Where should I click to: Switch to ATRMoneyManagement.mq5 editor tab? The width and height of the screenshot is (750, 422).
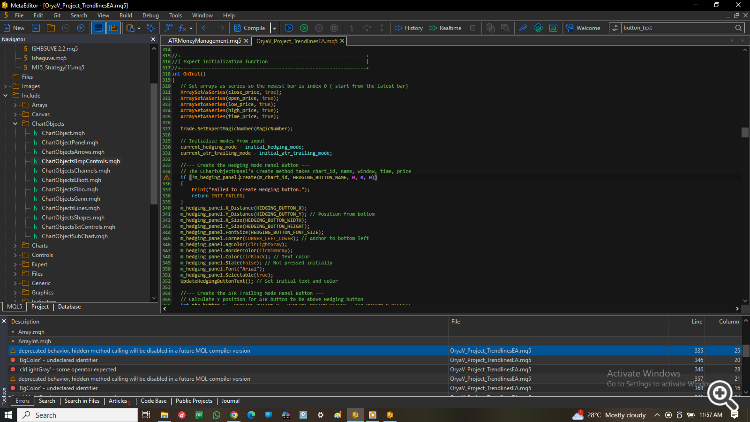pos(204,41)
